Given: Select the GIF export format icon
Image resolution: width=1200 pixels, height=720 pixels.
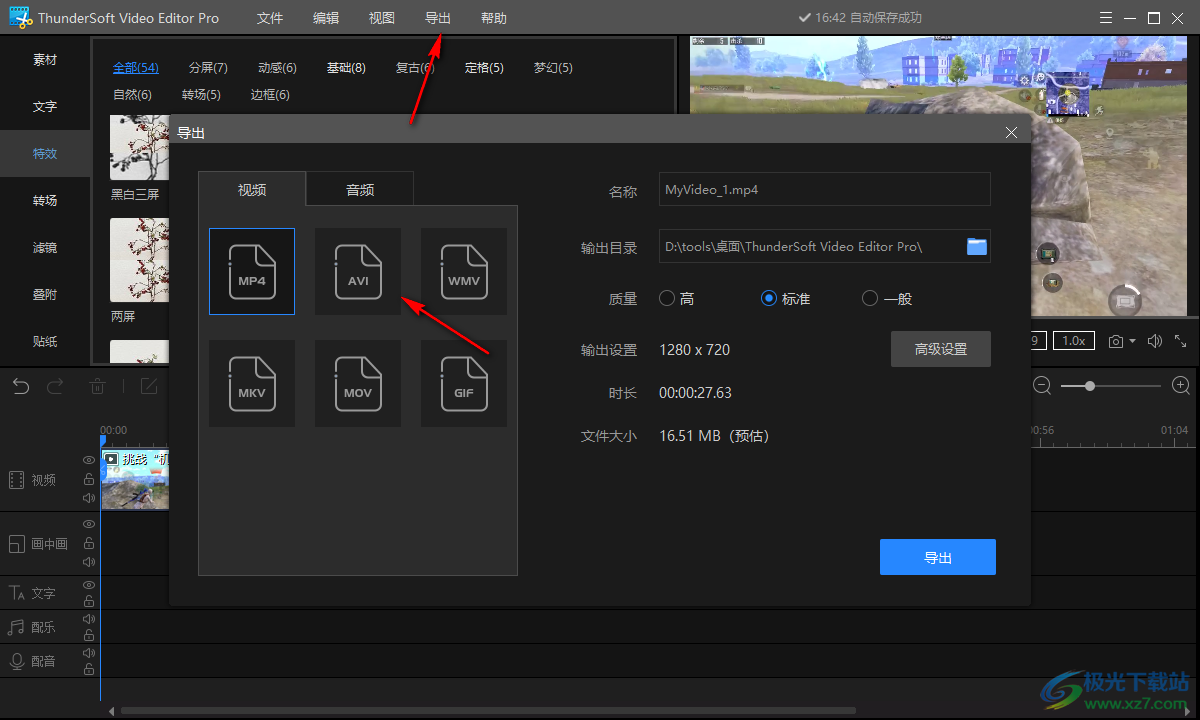Looking at the screenshot, I should (x=464, y=384).
